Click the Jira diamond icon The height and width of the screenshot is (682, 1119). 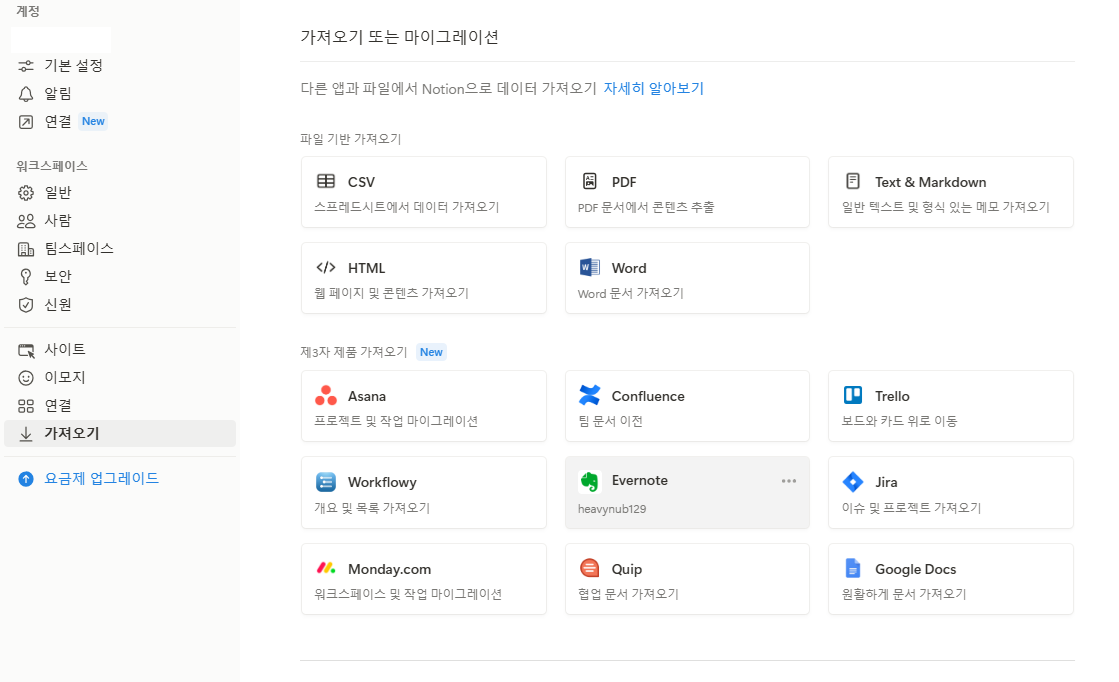pos(853,482)
